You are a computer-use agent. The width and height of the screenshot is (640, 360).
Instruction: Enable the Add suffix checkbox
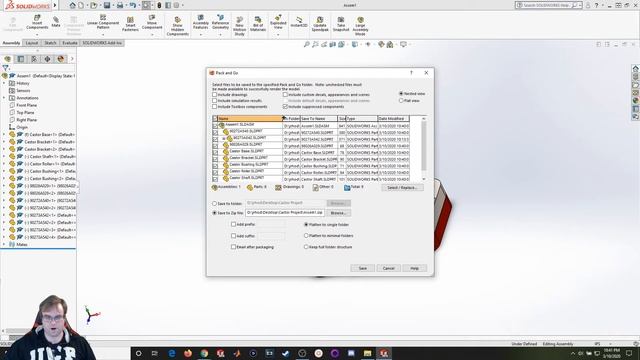click(x=233, y=236)
